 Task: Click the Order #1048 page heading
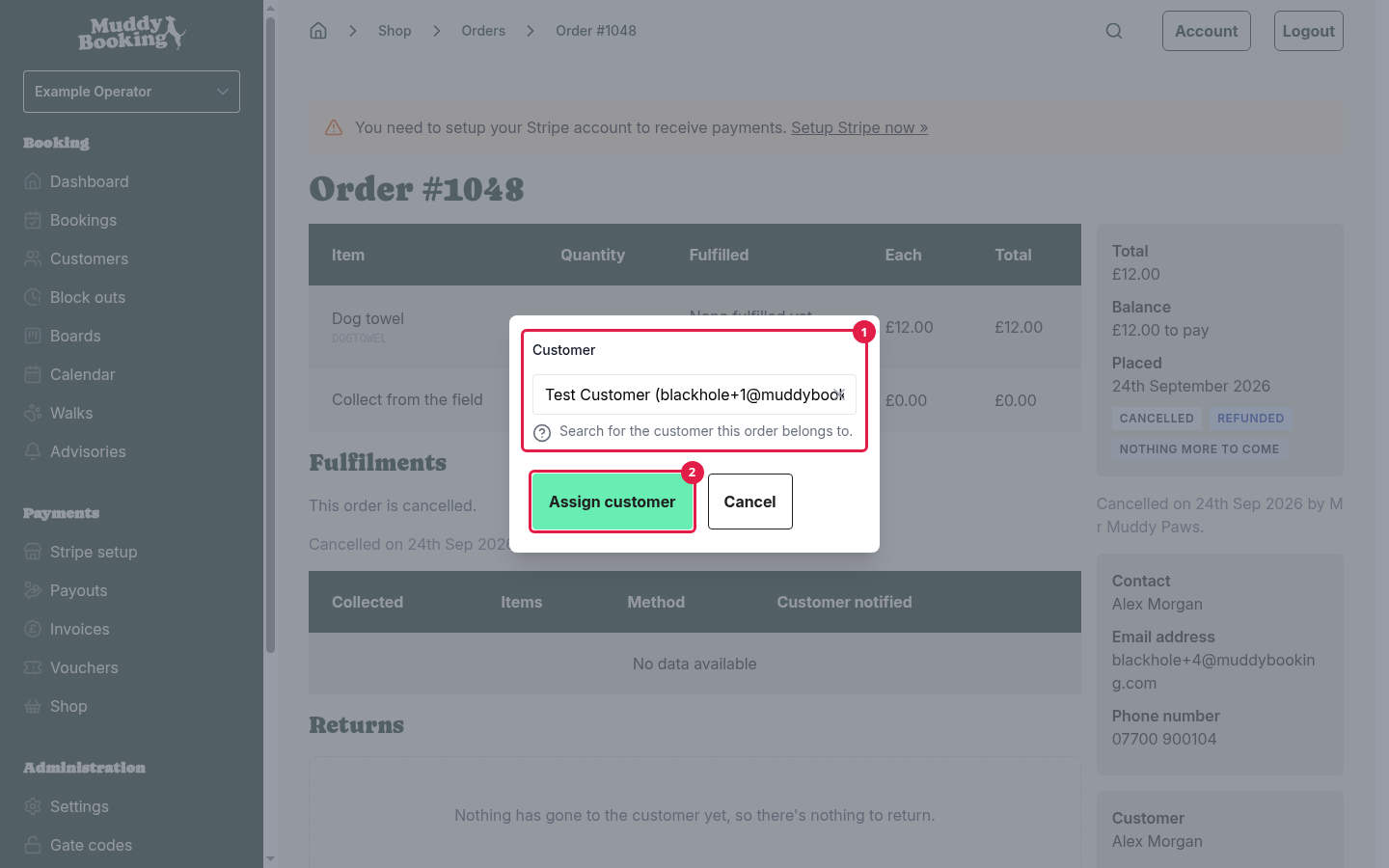[x=417, y=189]
